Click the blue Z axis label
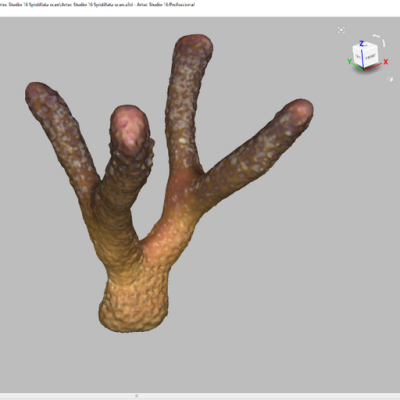The width and height of the screenshot is (400, 400). (361, 44)
